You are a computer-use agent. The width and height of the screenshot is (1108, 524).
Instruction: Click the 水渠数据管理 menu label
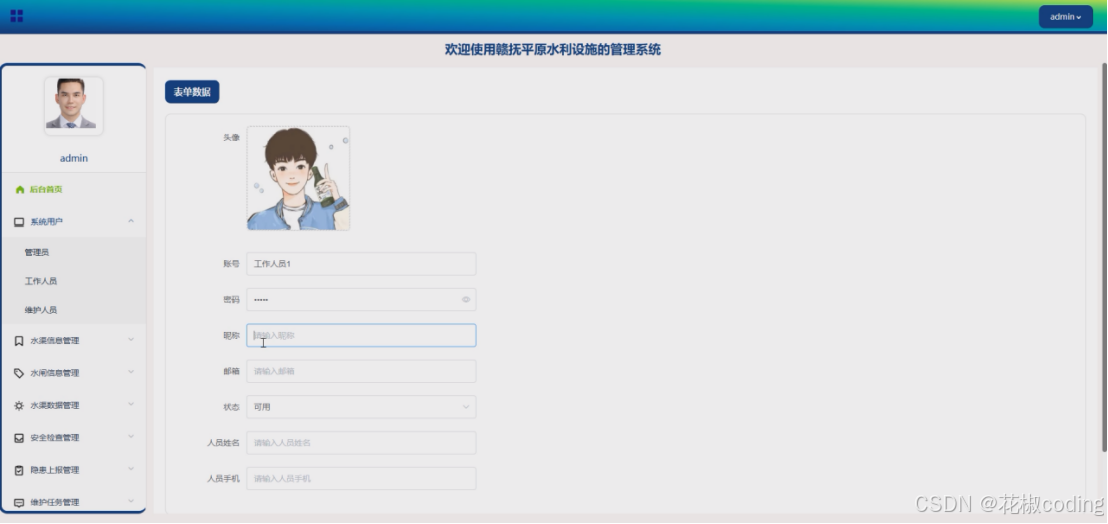point(54,406)
